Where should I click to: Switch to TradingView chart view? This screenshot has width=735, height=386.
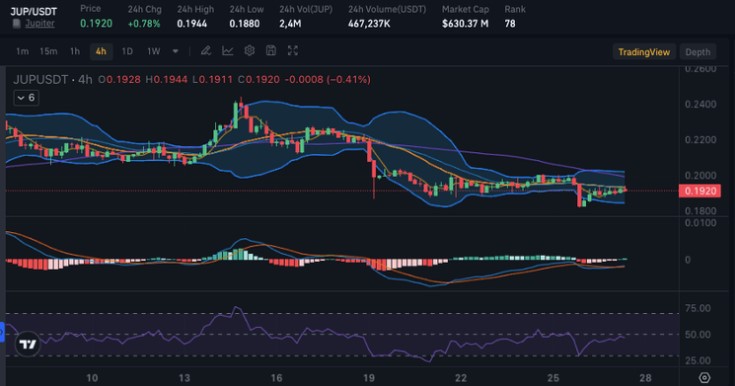coord(644,52)
